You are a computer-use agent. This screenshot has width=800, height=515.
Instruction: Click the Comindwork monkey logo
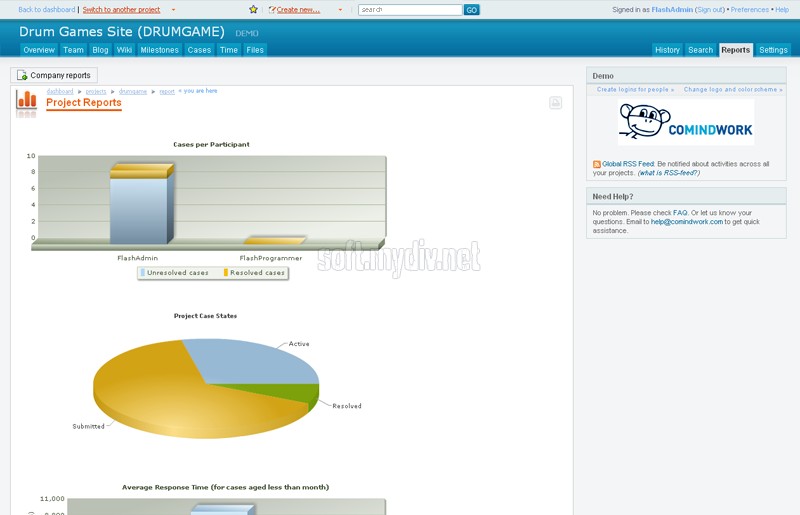(x=686, y=122)
